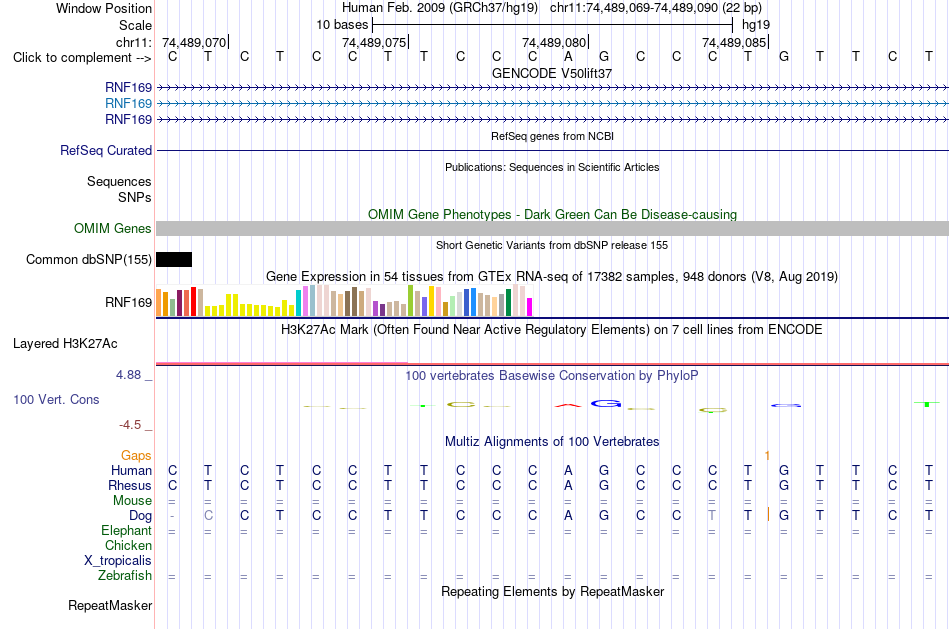Click the 4.88 upper conservation axis value
Screen dimensions: 950x629
point(128,375)
